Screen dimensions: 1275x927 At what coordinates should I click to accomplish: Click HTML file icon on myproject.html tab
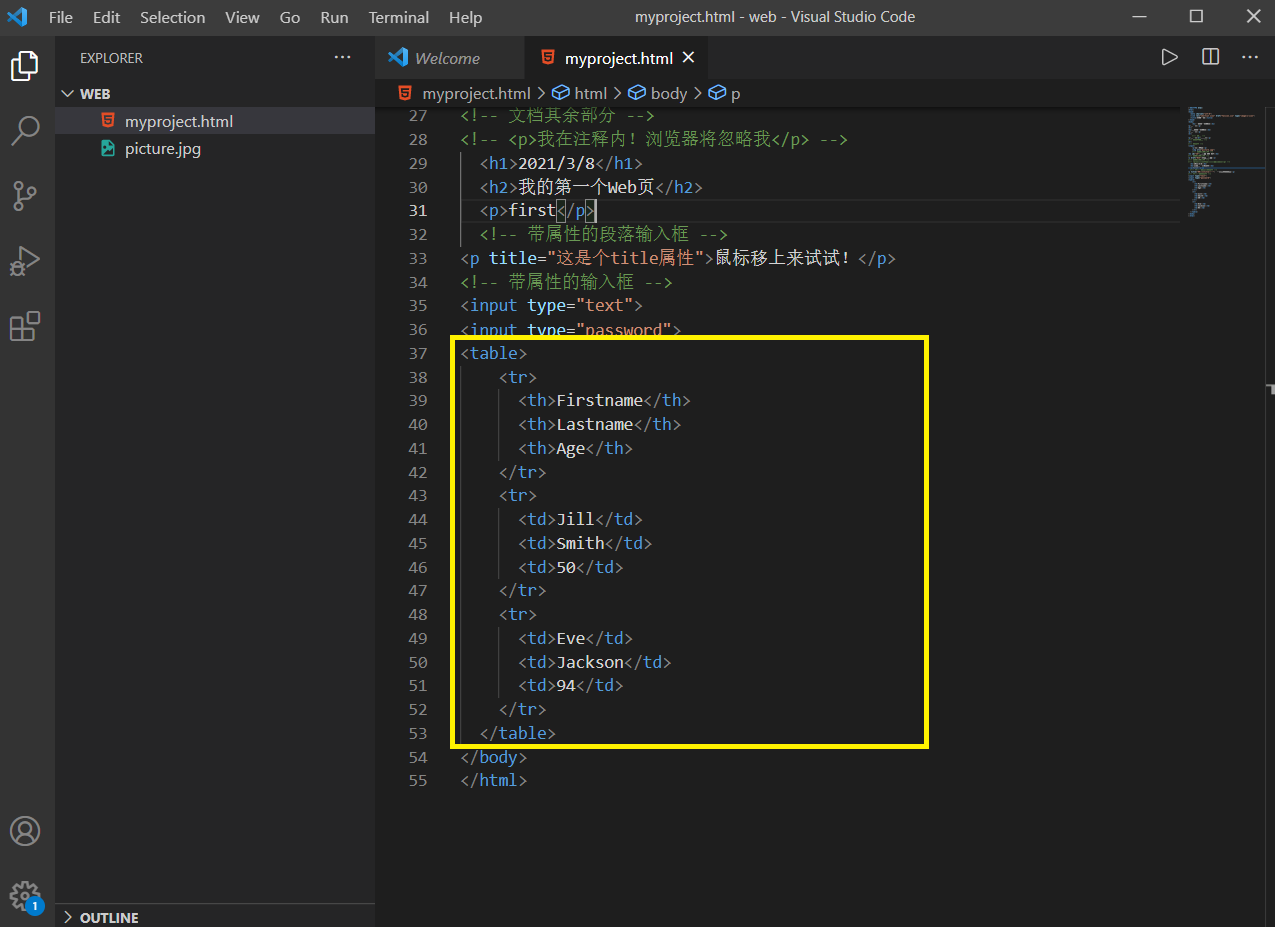pyautogui.click(x=546, y=58)
